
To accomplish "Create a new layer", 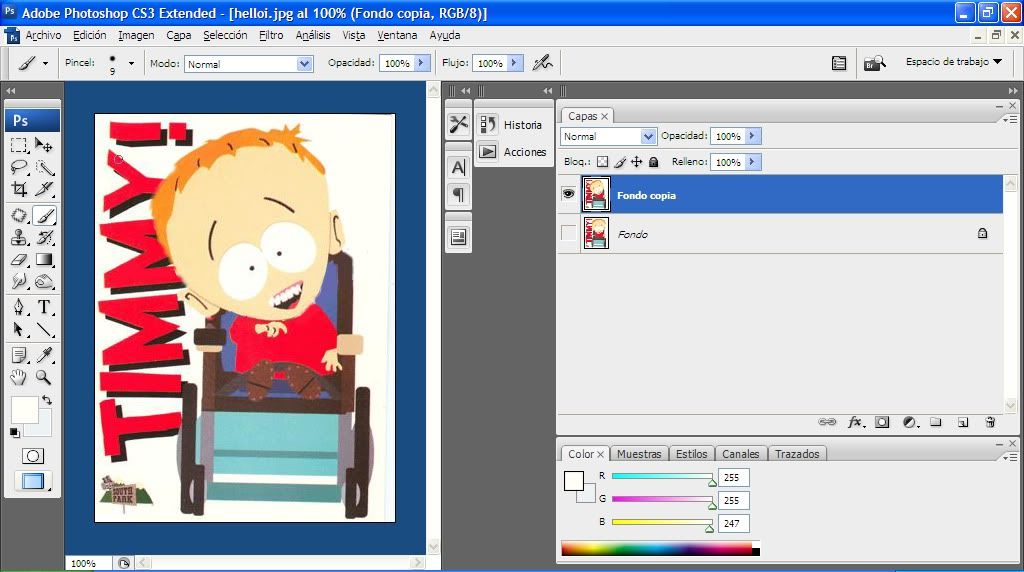I will click(x=963, y=422).
